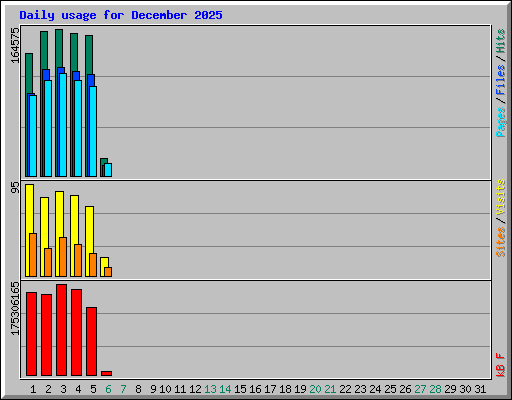Click the Sites legend label
512x400 pixels.
click(501, 242)
